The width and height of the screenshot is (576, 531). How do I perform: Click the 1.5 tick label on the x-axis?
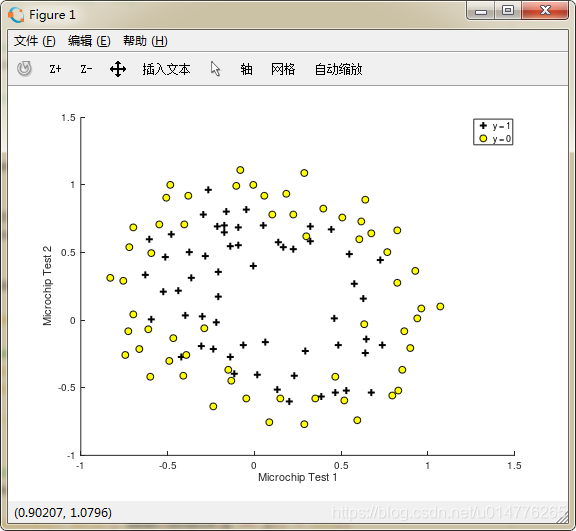tap(514, 466)
